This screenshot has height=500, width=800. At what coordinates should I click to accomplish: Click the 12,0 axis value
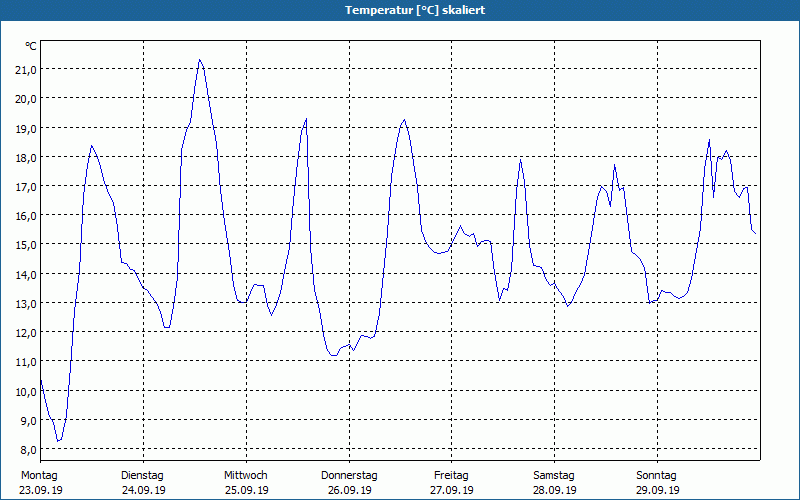(26, 333)
